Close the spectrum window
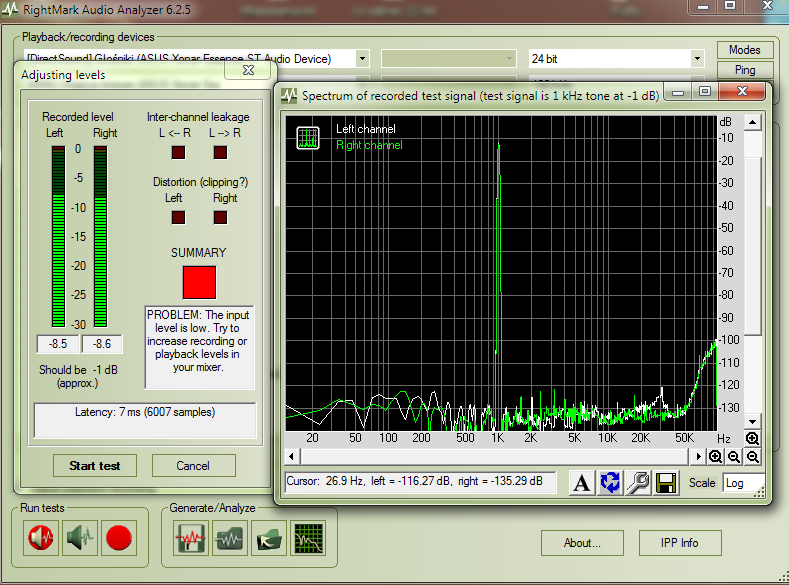The image size is (789, 585). [x=742, y=91]
